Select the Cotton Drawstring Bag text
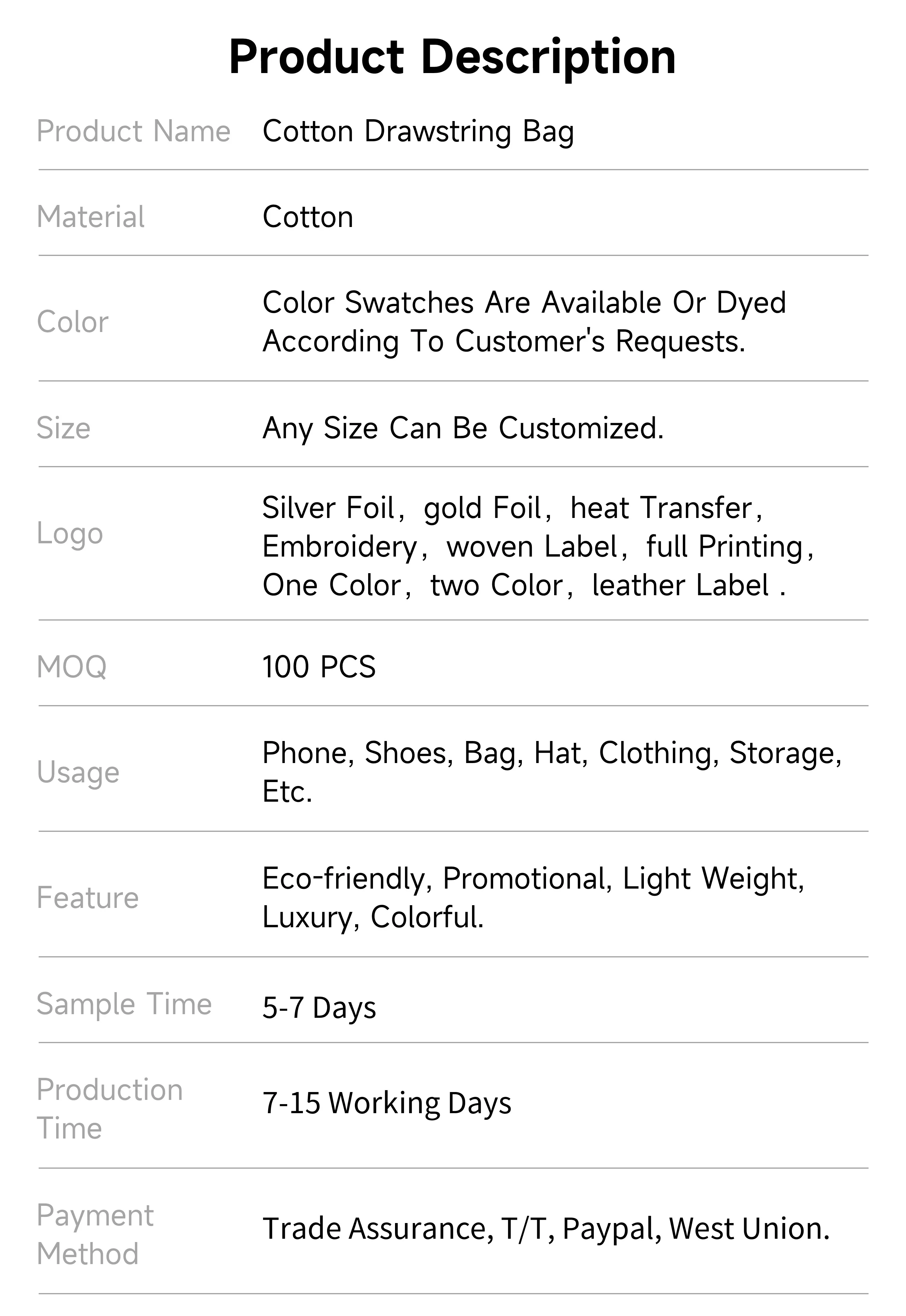 [418, 131]
